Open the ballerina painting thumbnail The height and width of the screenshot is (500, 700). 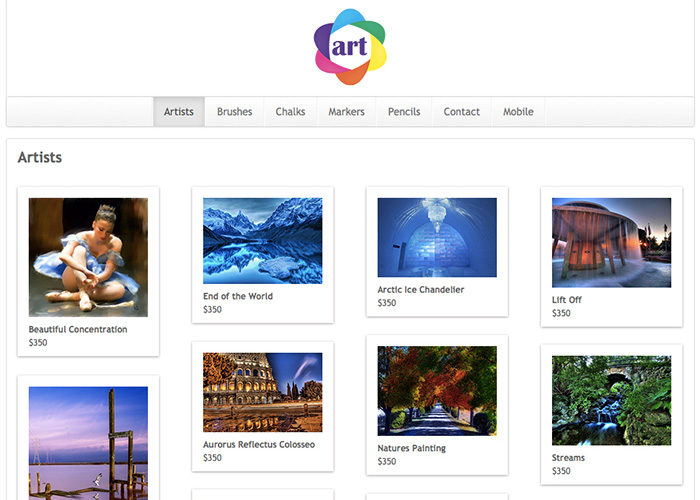(88, 258)
